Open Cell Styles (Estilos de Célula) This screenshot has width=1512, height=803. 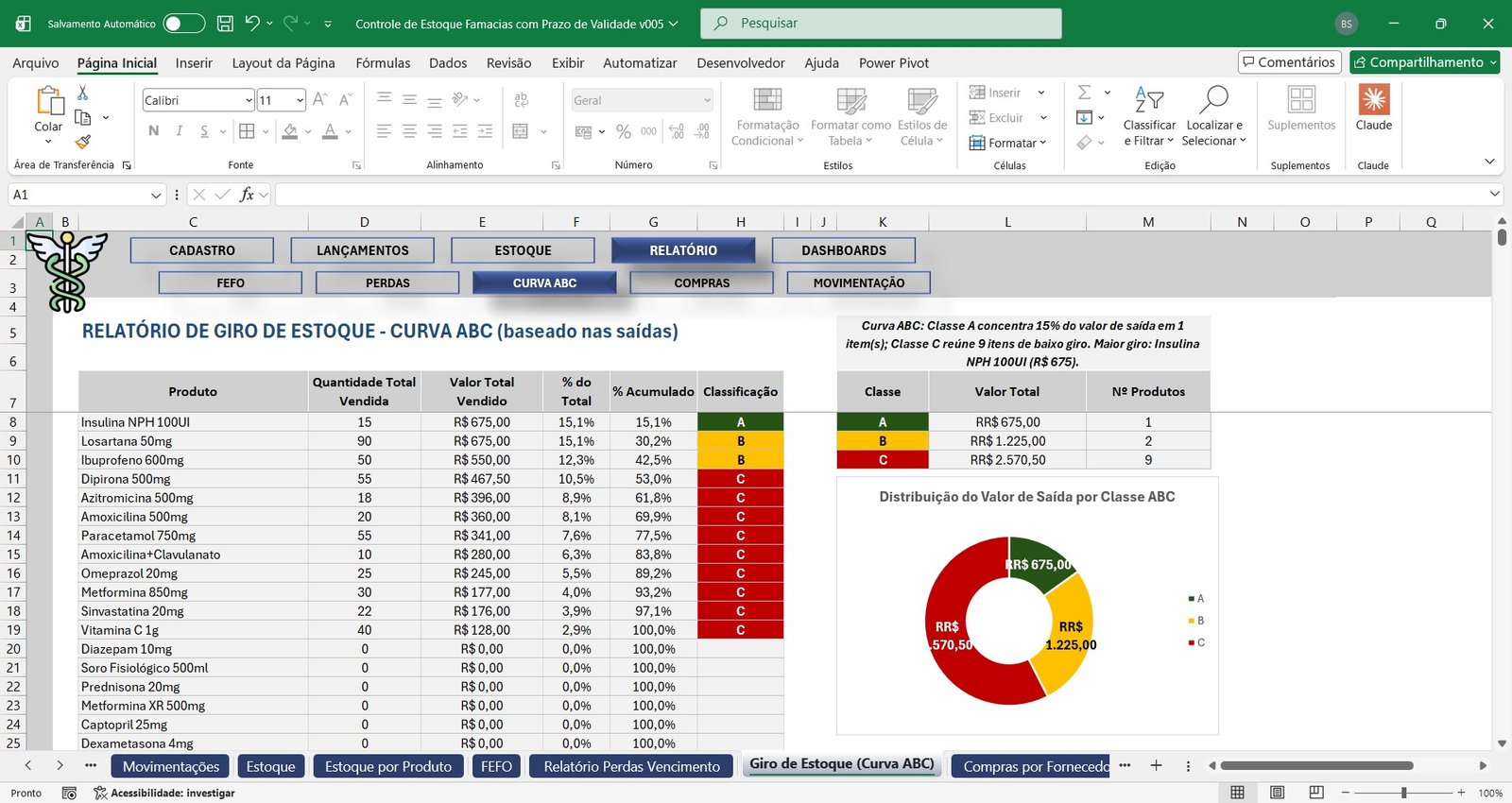point(921,116)
